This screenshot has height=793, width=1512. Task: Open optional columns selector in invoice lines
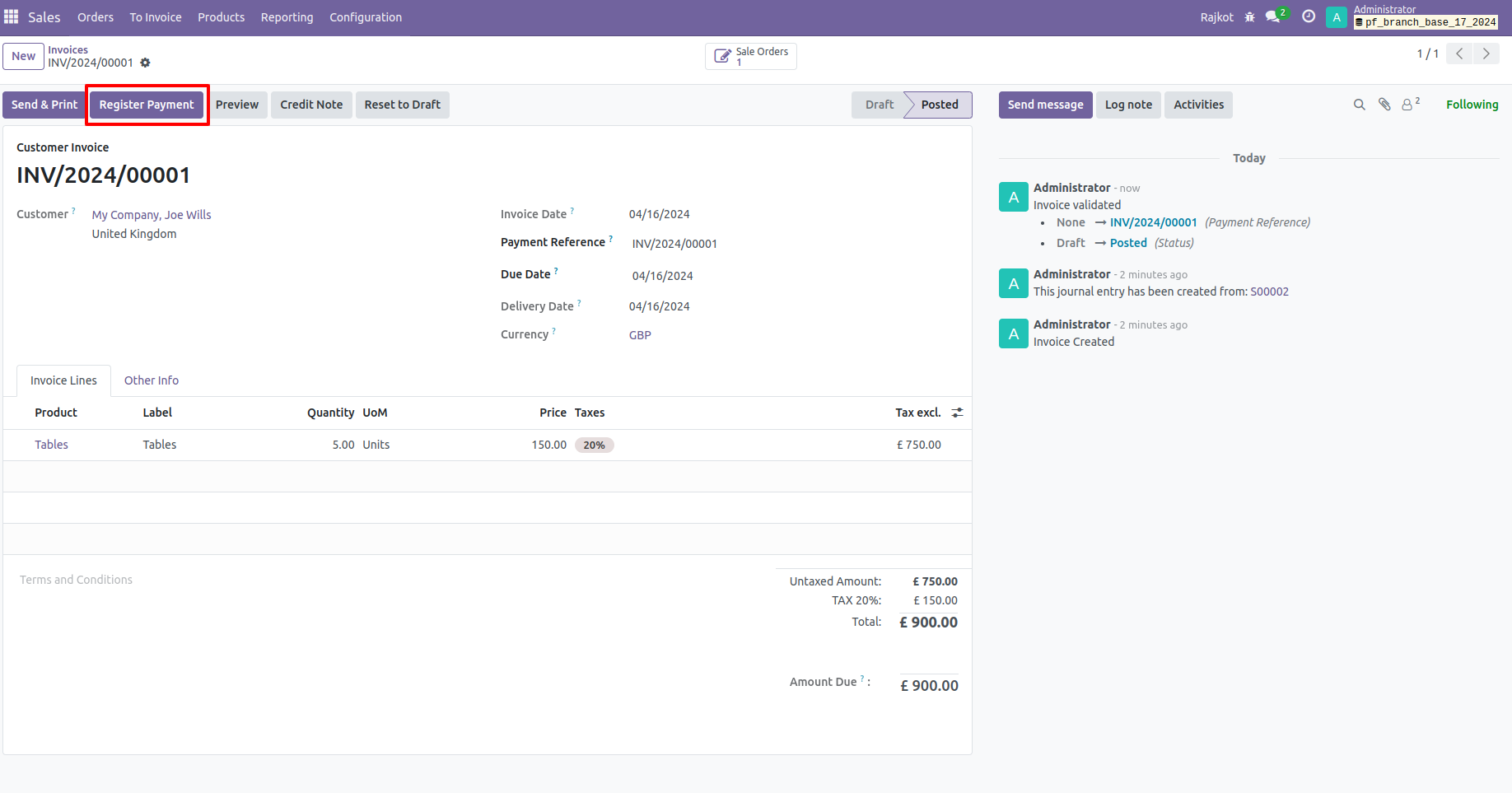pyautogui.click(x=957, y=413)
